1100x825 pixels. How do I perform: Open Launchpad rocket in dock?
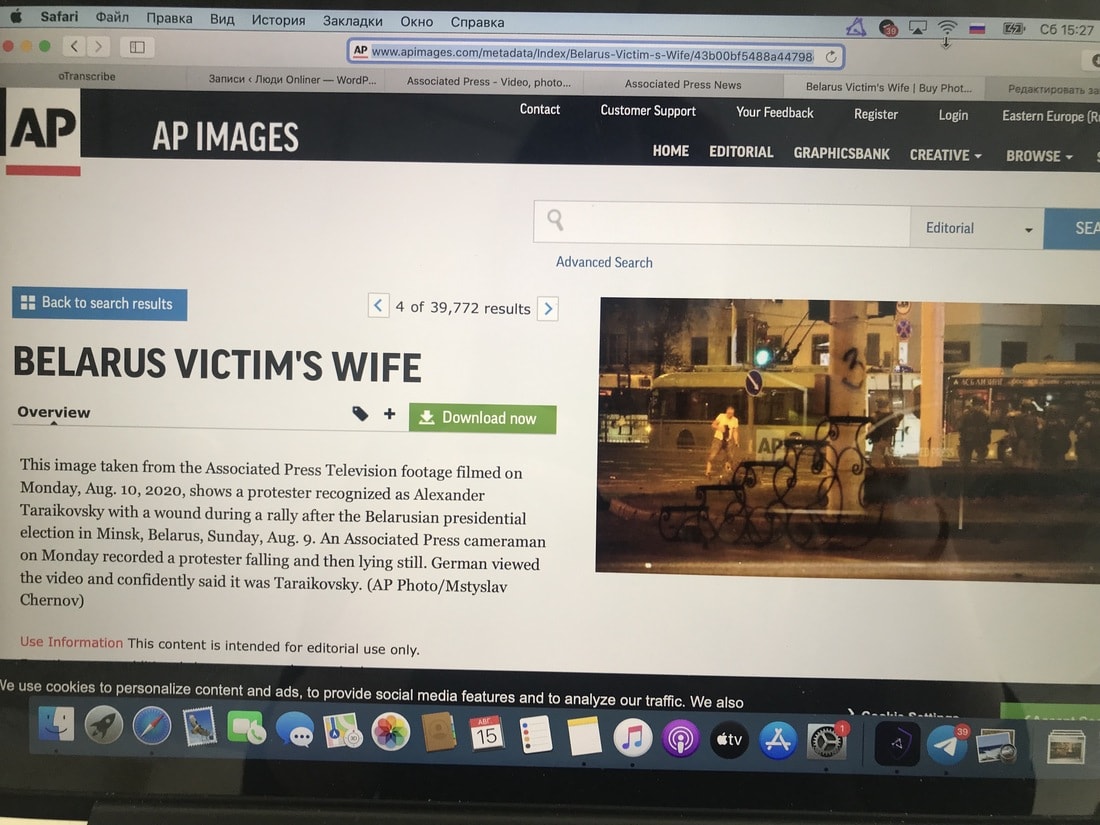click(x=104, y=725)
